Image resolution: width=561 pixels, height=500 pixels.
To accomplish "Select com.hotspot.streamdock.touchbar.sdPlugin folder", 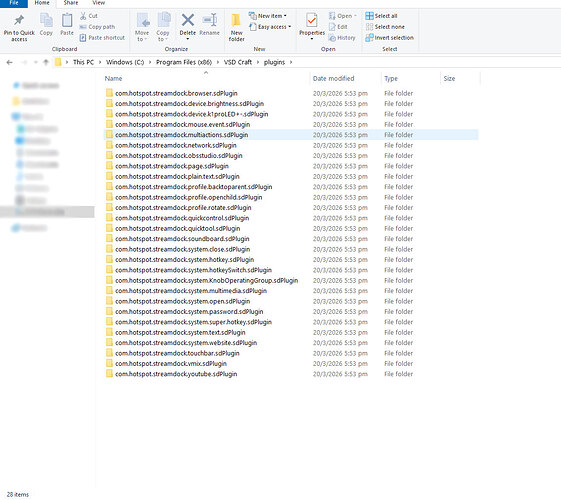I will point(177,353).
